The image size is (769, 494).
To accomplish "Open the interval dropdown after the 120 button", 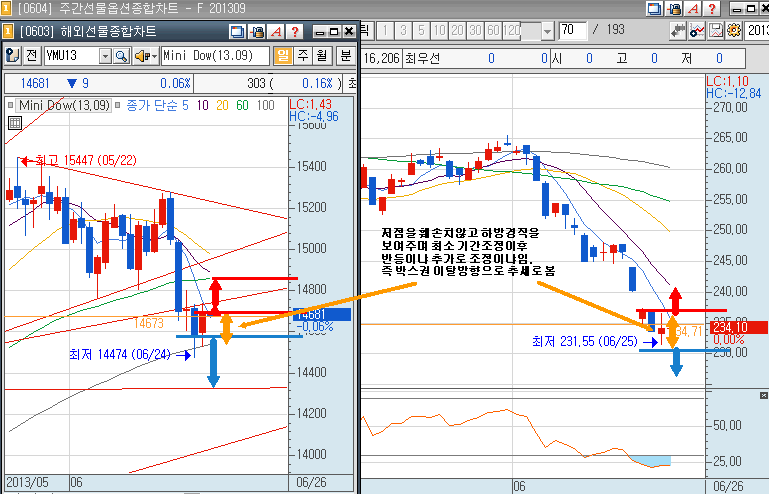I will tap(547, 32).
